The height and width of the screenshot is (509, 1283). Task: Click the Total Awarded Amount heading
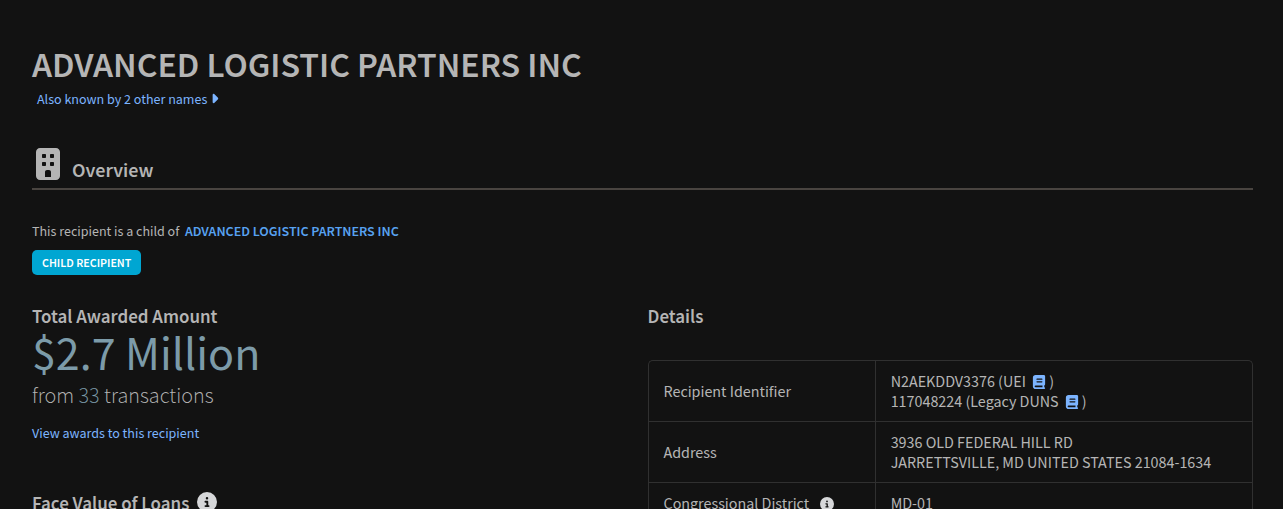pos(125,317)
